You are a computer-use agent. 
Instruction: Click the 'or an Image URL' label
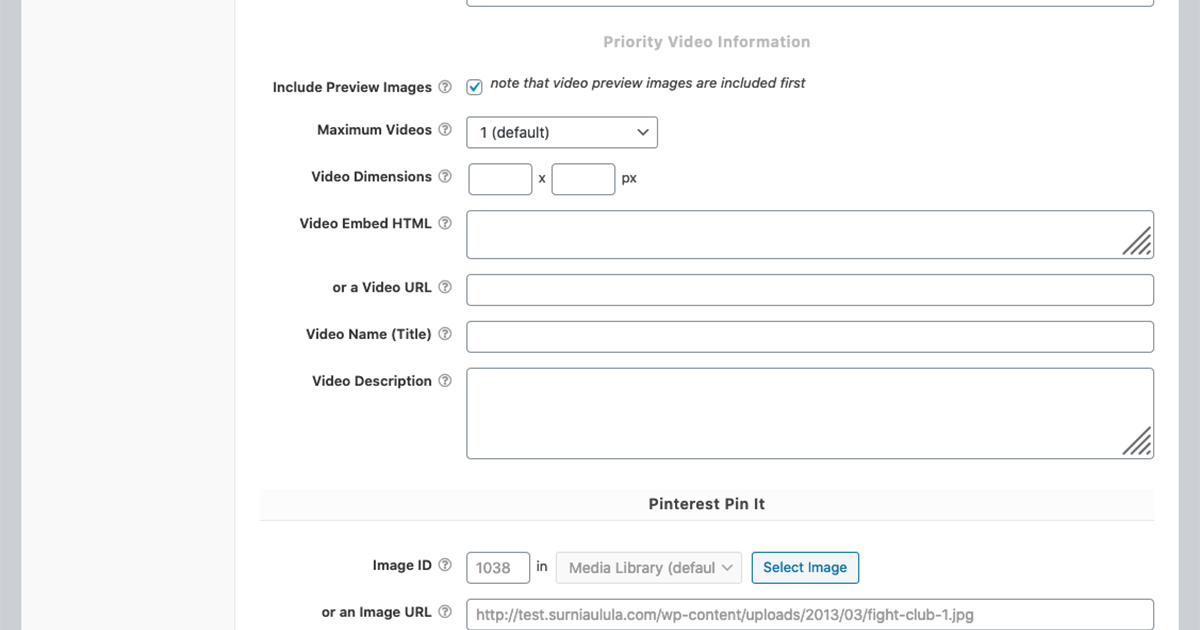click(377, 612)
